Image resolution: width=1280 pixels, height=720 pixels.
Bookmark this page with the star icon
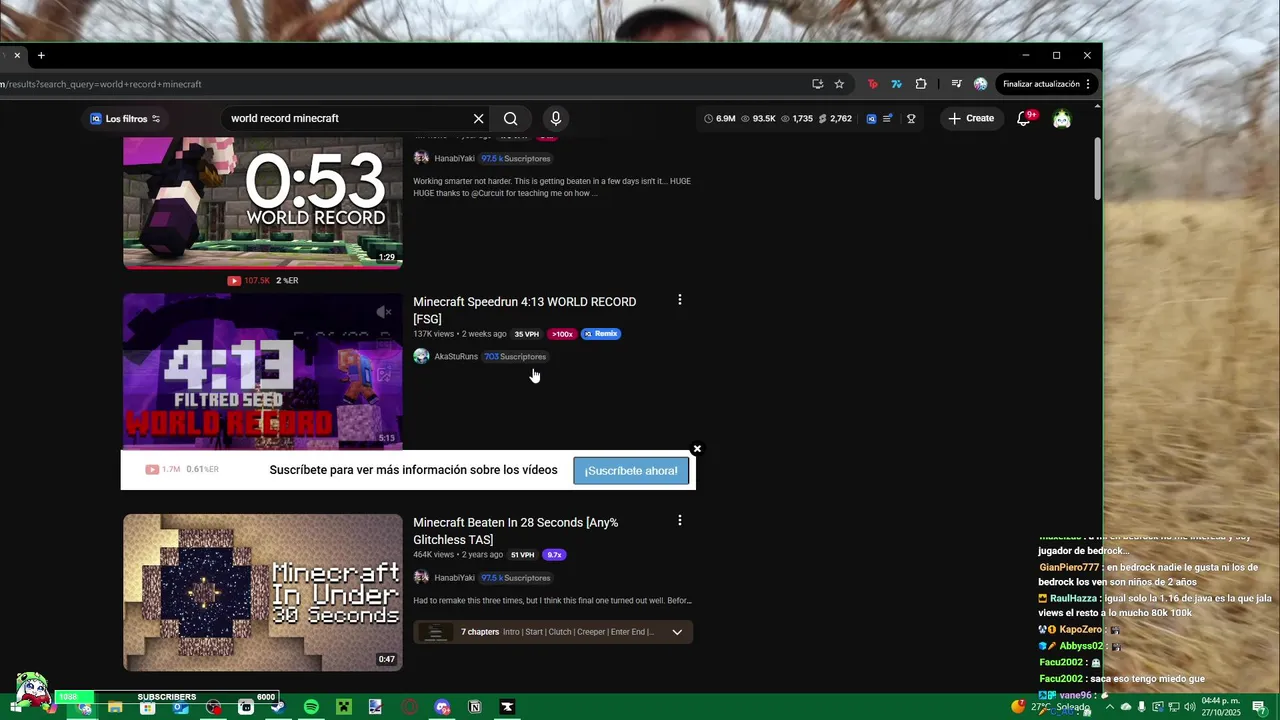tap(839, 84)
